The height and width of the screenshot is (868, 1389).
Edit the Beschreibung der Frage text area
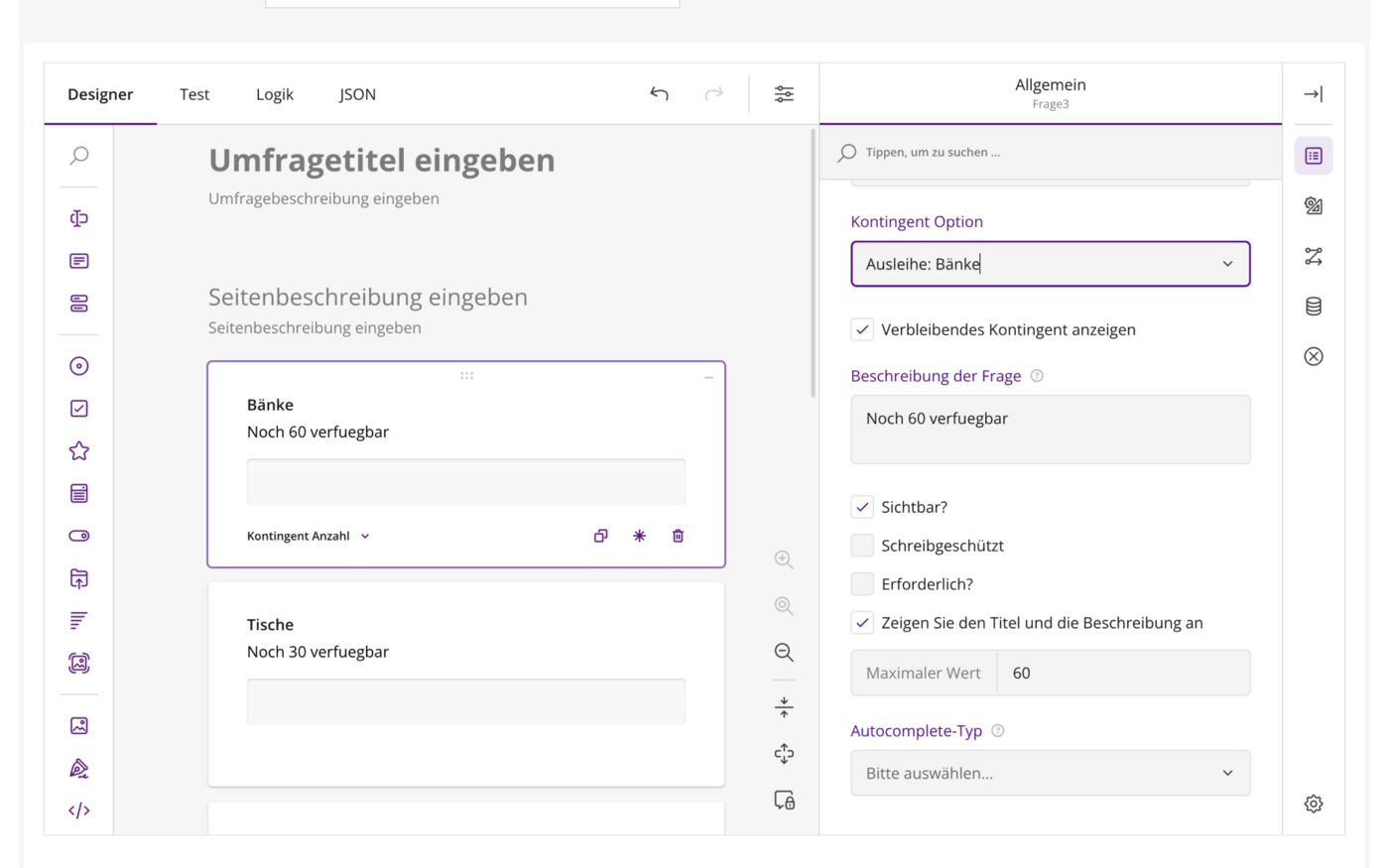point(1051,430)
